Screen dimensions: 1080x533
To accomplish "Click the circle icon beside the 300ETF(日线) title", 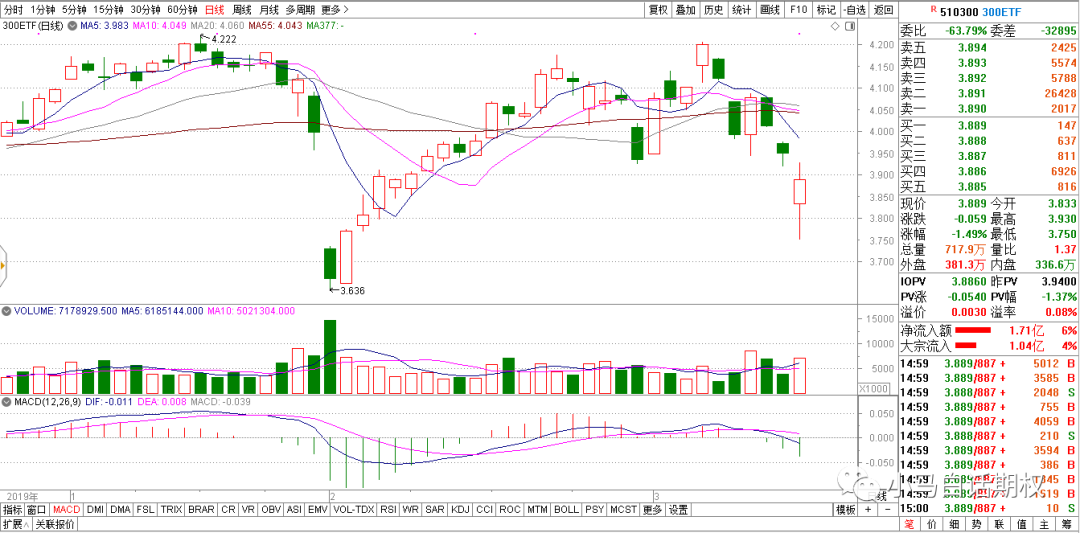I will coord(70,26).
